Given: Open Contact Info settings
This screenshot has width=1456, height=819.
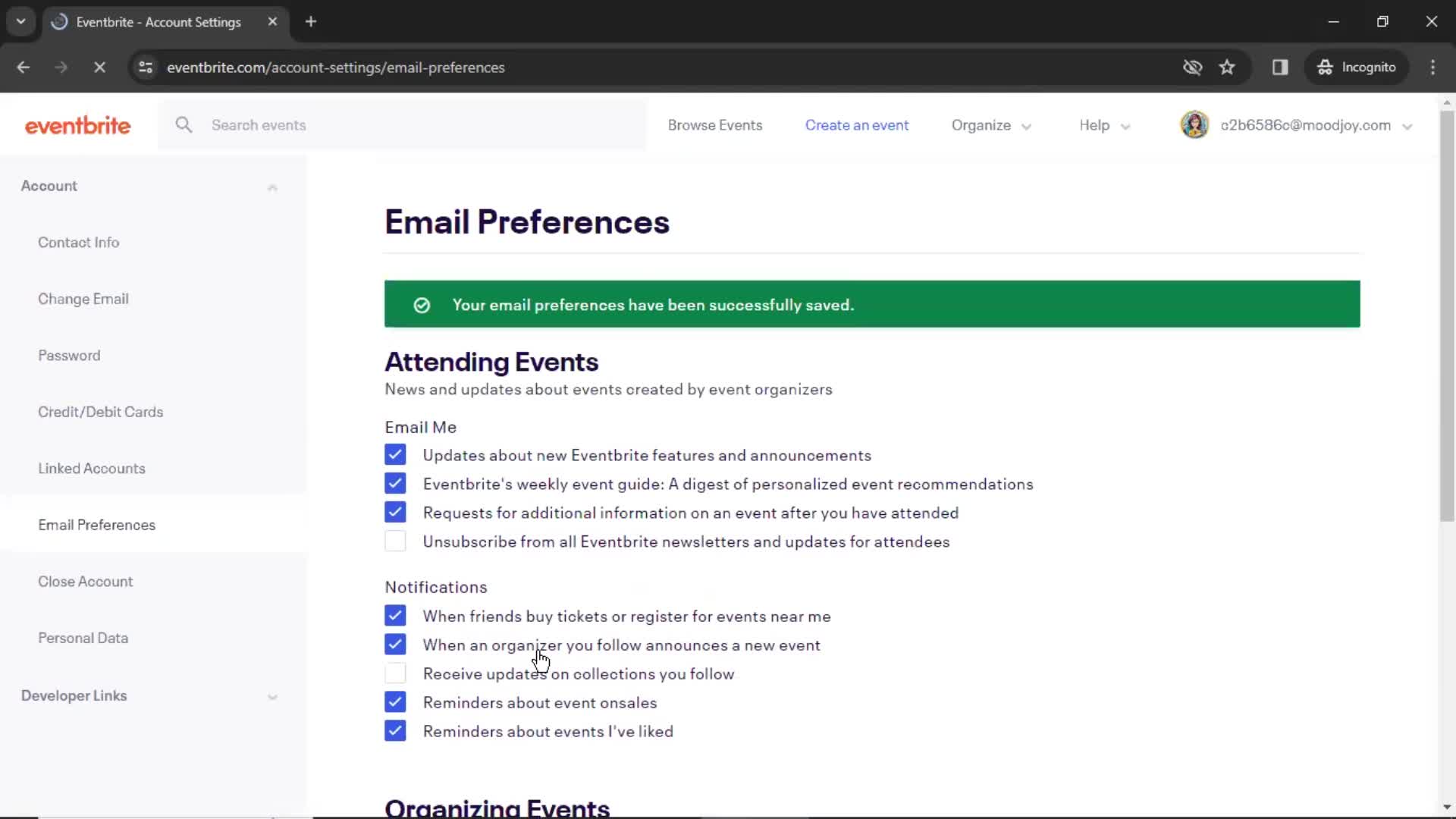Looking at the screenshot, I should tap(79, 243).
